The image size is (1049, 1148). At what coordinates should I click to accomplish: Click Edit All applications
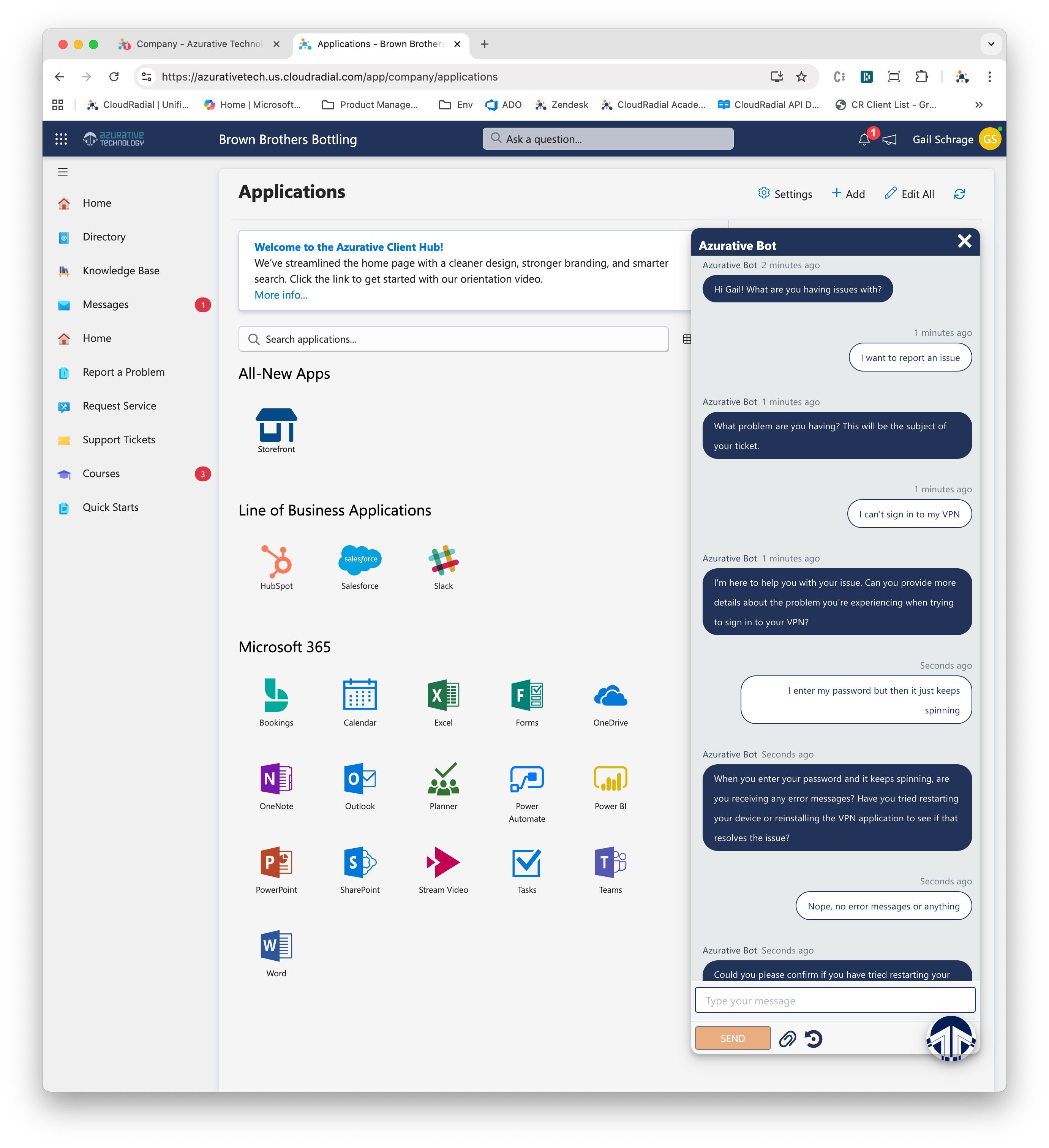pos(910,194)
